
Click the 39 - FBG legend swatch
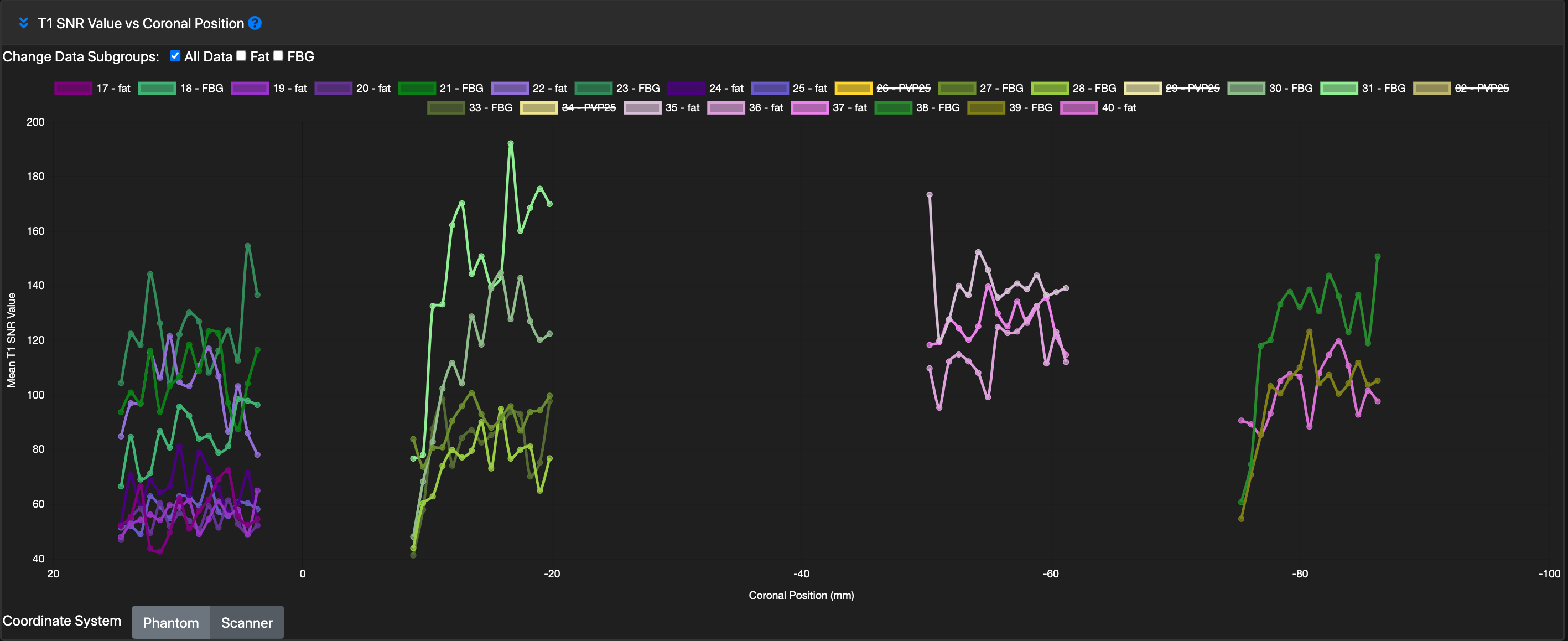(x=985, y=108)
